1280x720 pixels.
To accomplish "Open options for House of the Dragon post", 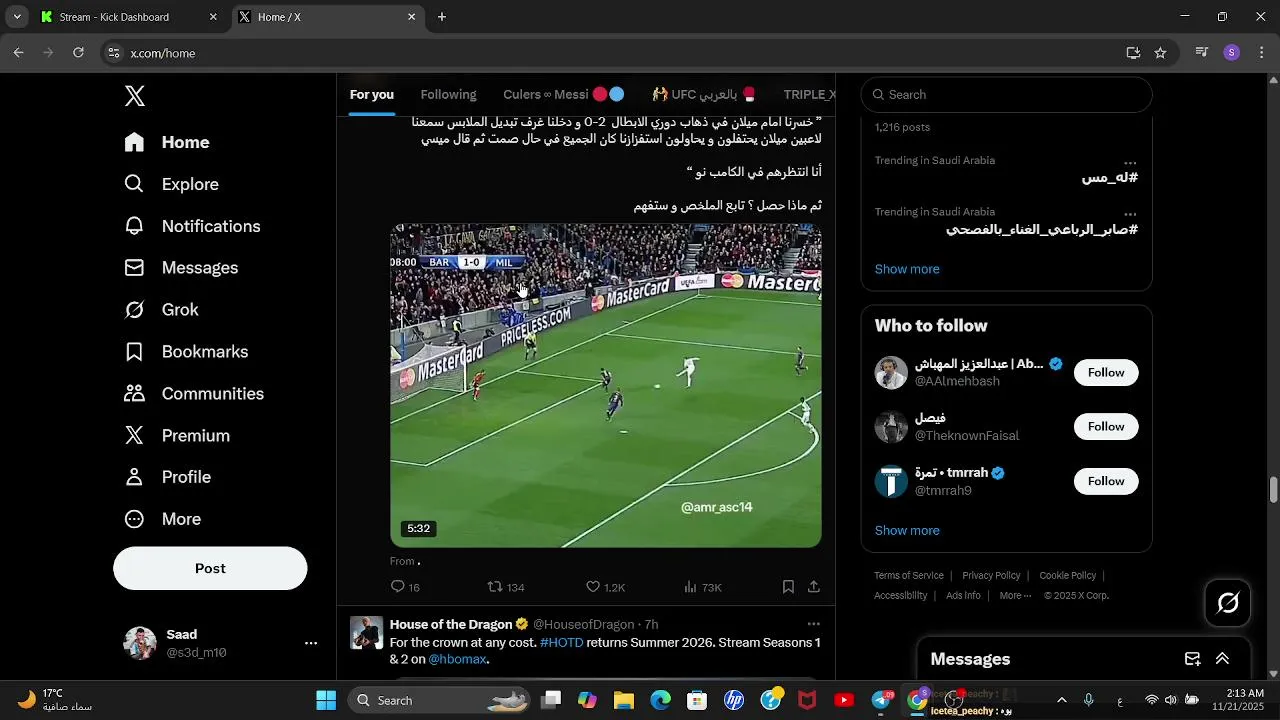I will (x=814, y=624).
